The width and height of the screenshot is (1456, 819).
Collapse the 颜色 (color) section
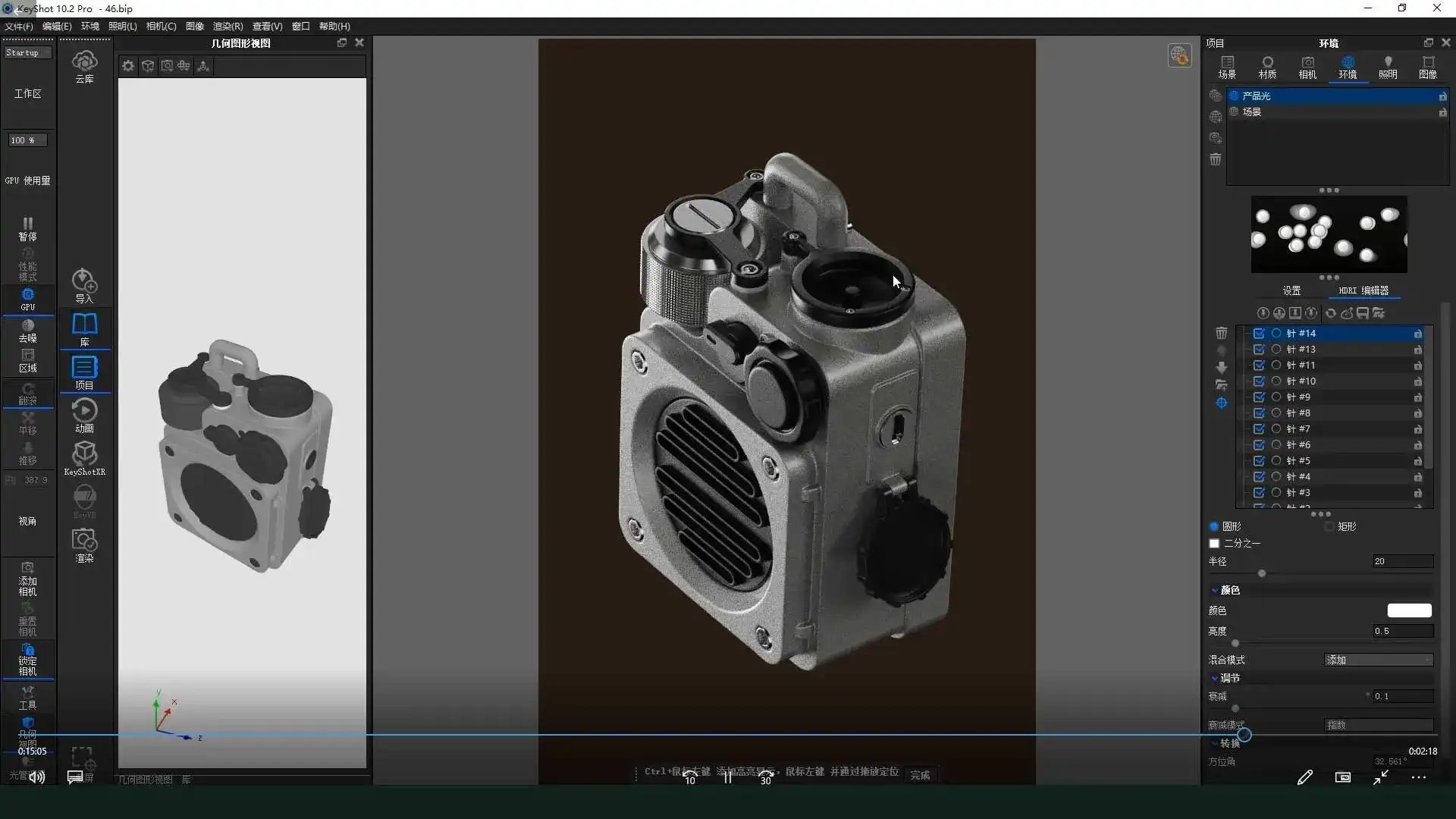click(1215, 590)
